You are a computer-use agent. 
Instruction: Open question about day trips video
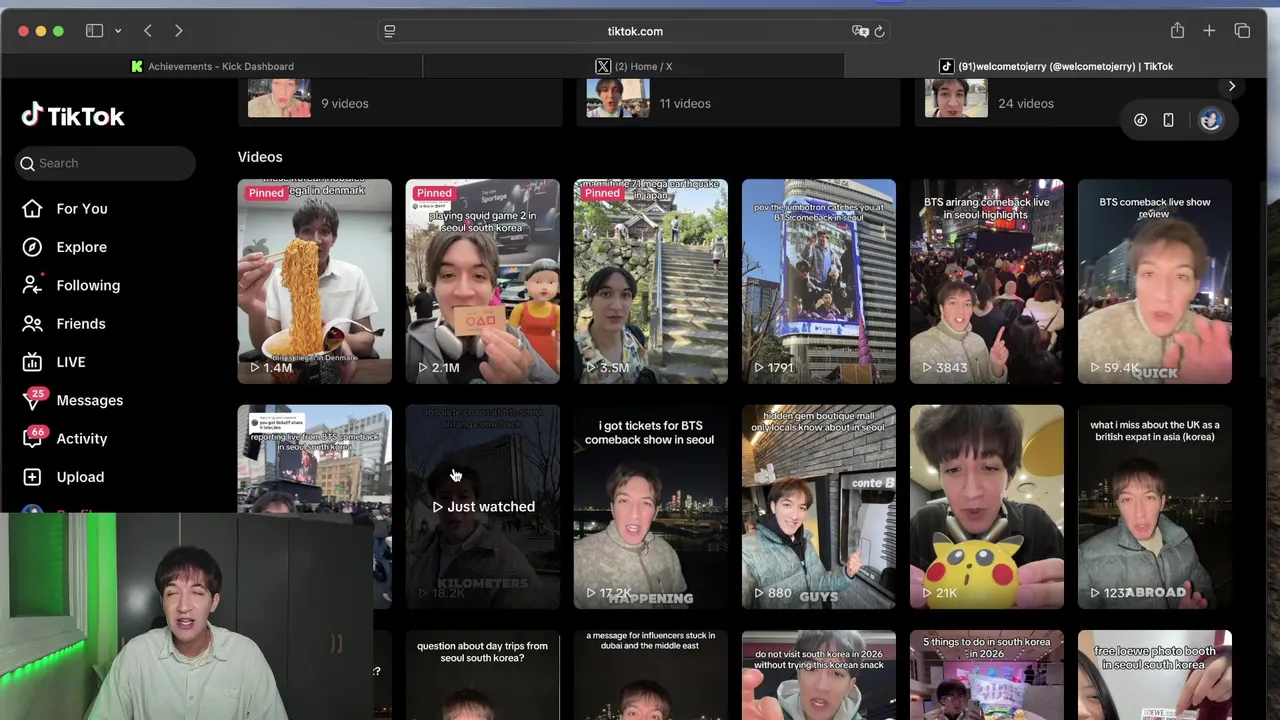point(483,675)
